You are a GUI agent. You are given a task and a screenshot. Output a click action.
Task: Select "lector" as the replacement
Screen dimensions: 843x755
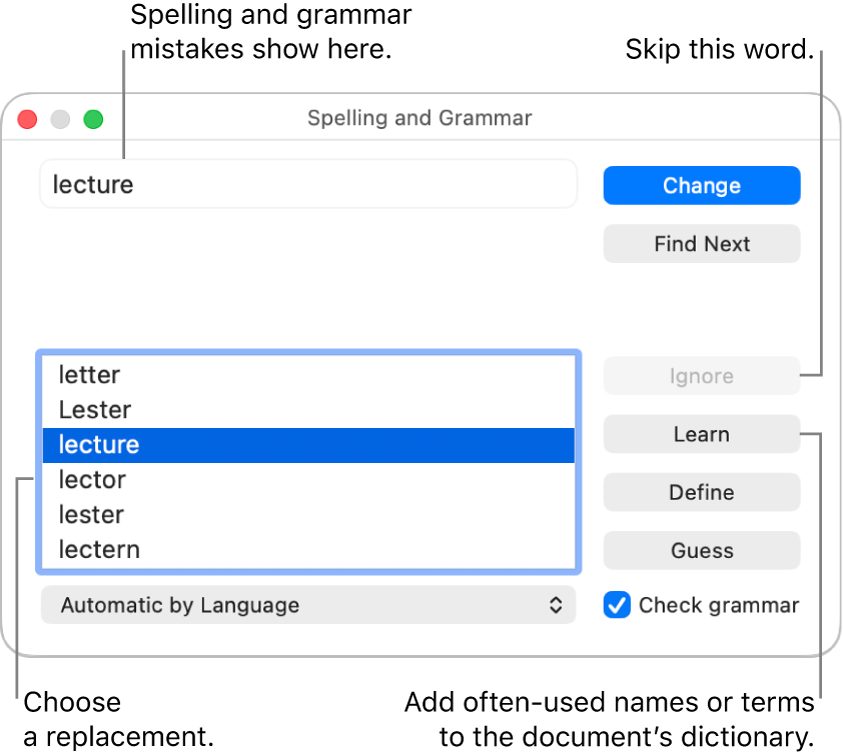coord(92,480)
